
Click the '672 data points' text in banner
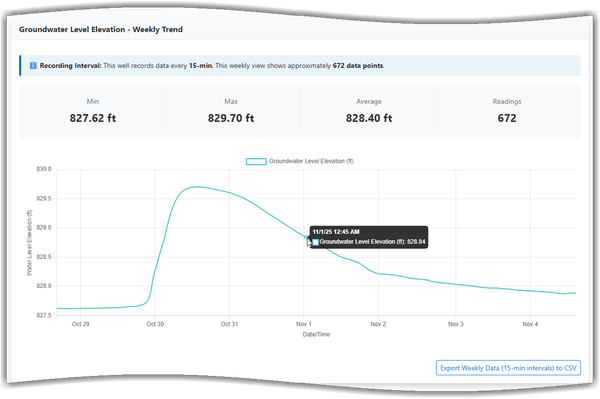tap(358, 66)
